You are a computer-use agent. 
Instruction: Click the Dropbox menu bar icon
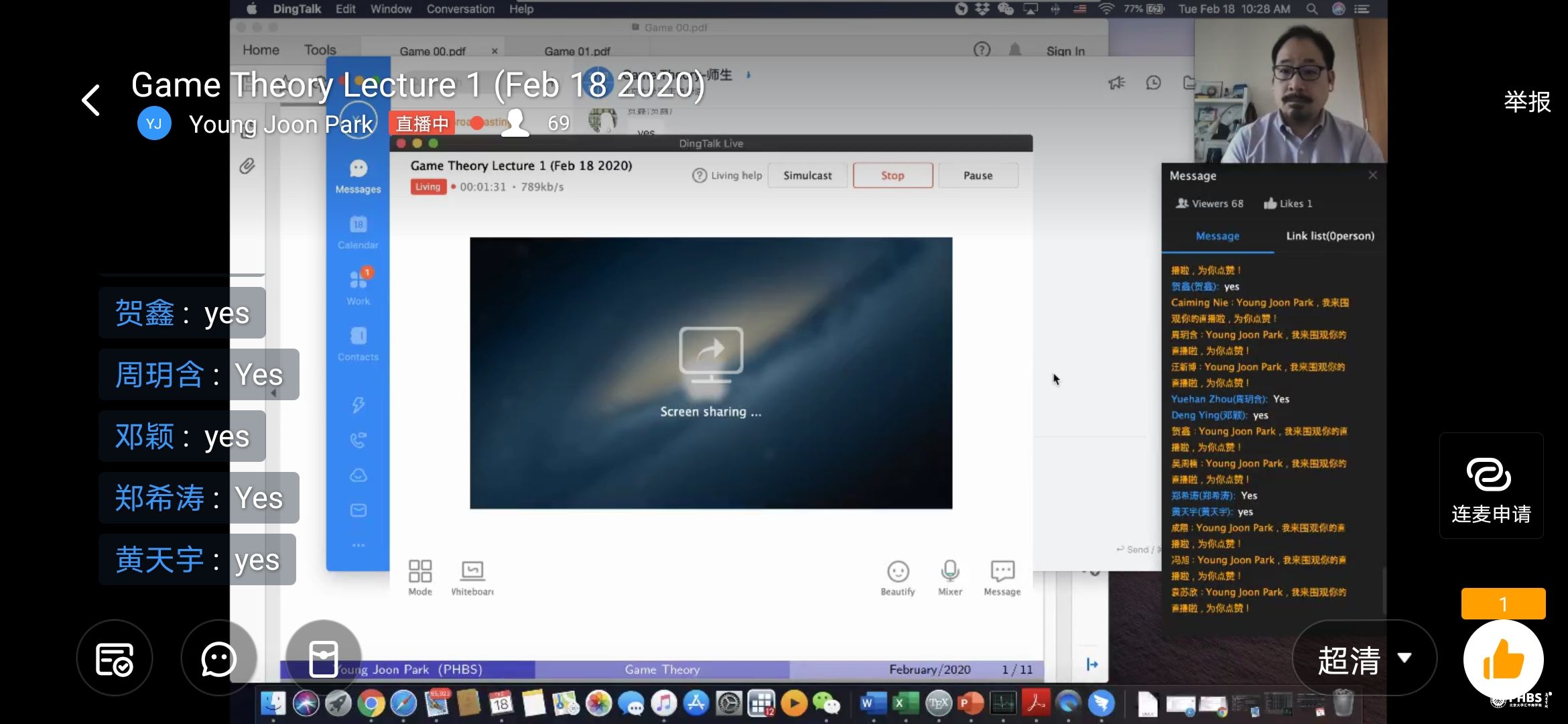point(982,9)
